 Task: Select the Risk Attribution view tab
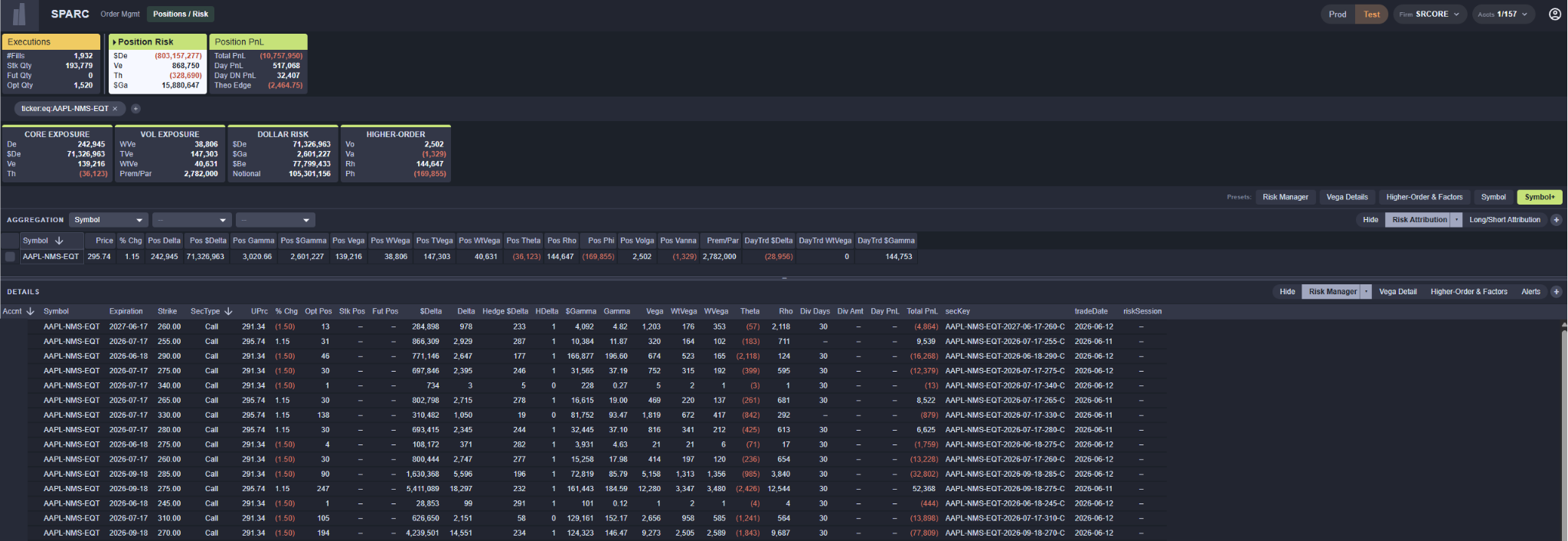1419,220
